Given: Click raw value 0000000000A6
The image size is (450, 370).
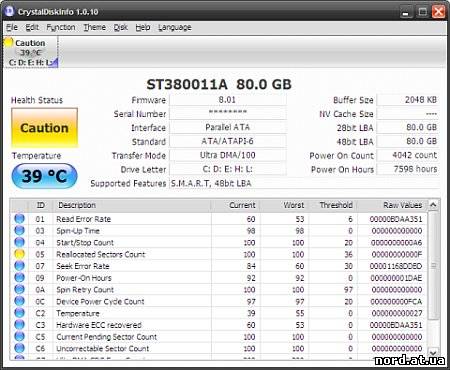Looking at the screenshot, I should 396,243.
